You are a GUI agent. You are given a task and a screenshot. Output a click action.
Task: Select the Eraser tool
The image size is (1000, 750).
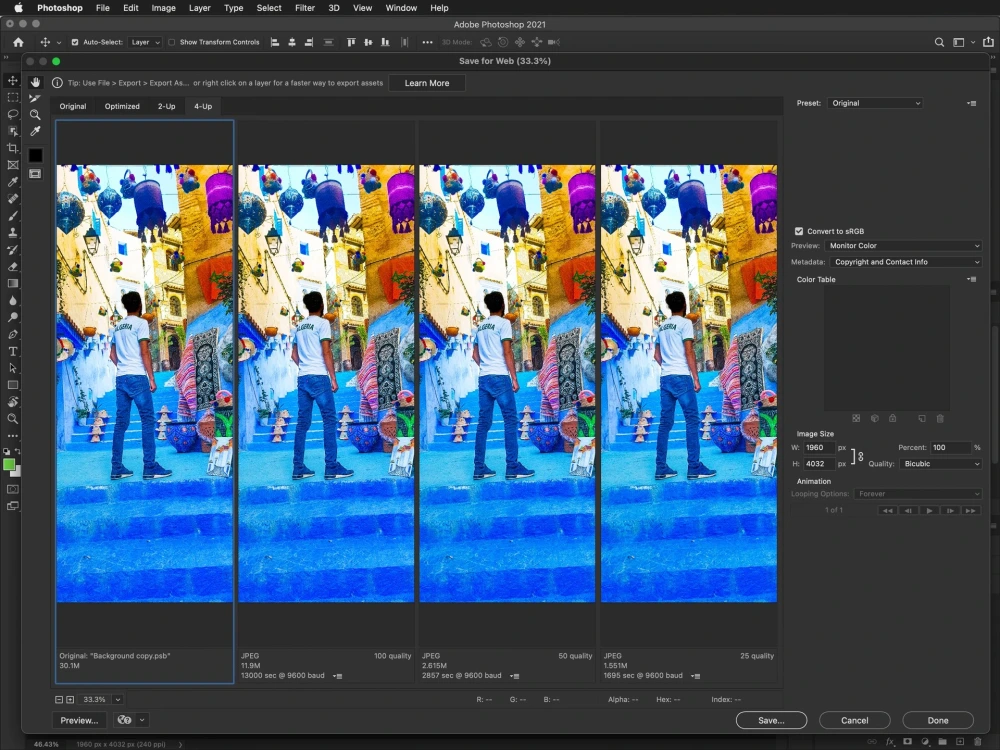[x=12, y=267]
